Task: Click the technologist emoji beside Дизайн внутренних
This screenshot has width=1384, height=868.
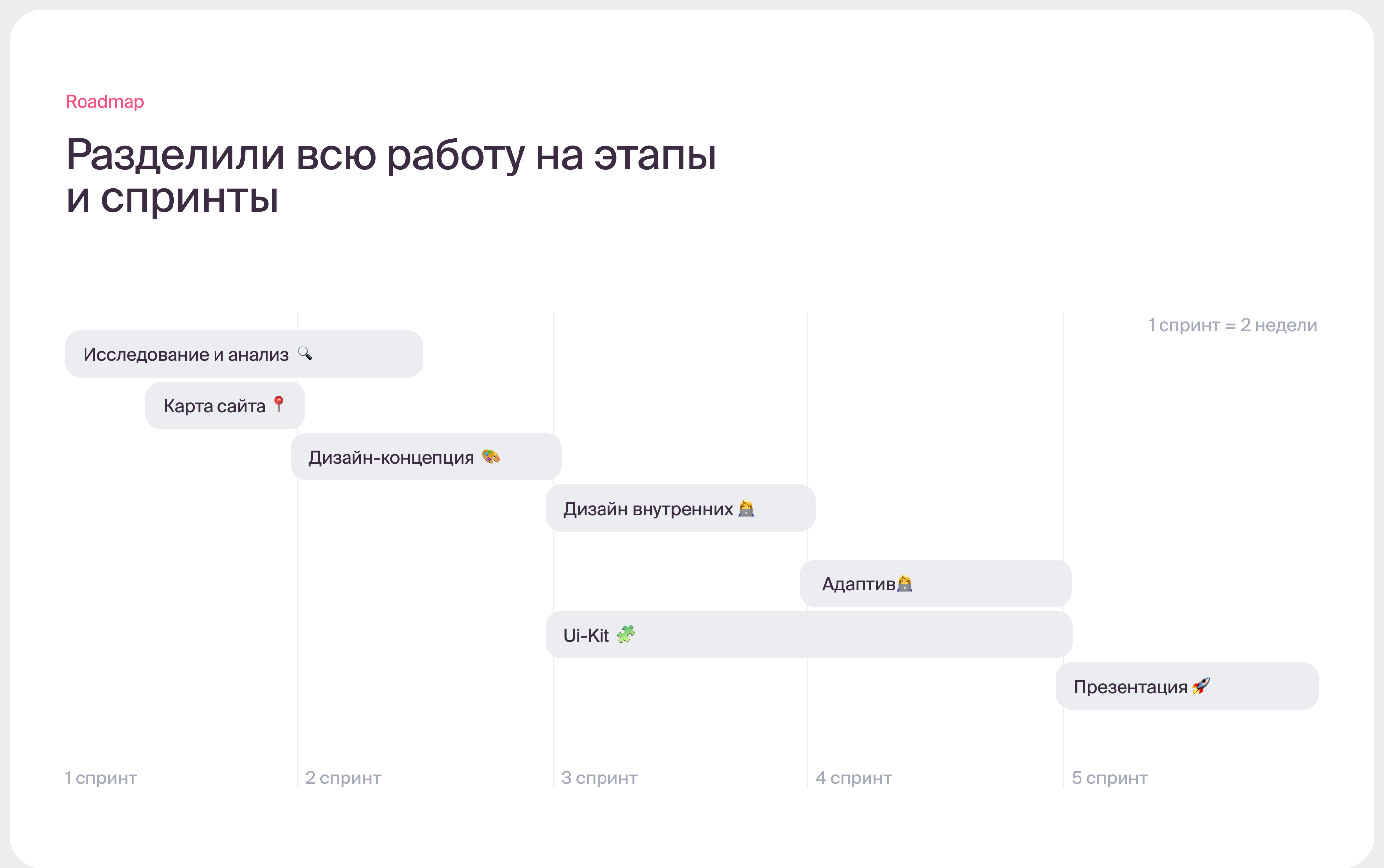Action: (x=746, y=509)
